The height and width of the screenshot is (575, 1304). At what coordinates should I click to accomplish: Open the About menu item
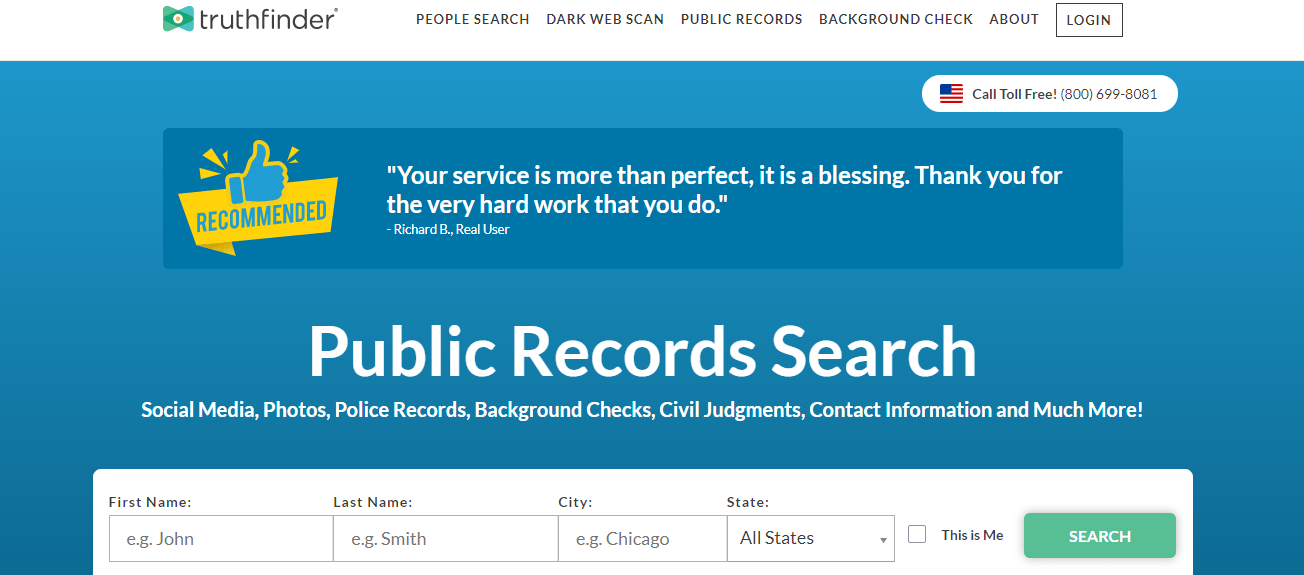[1014, 19]
